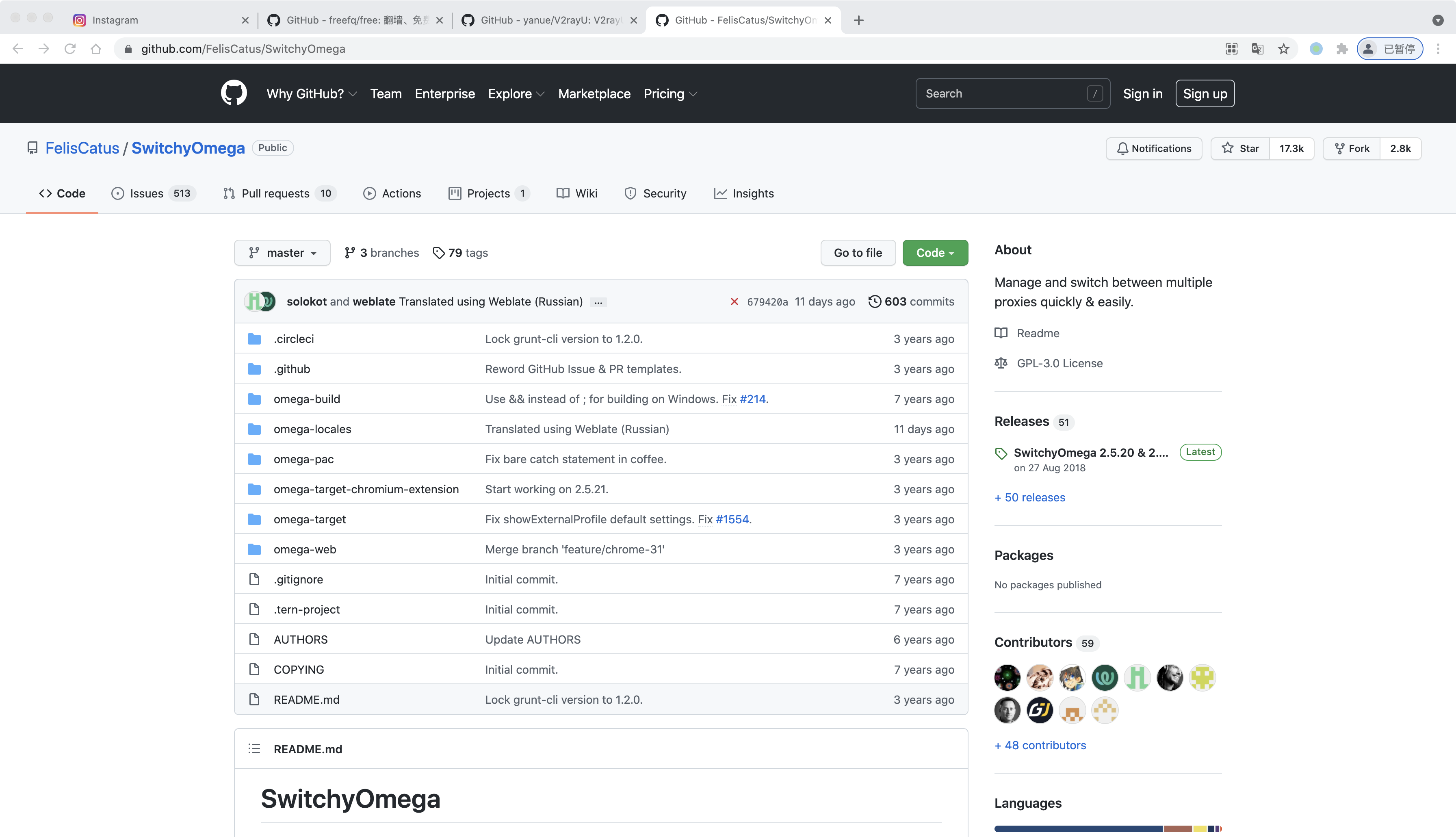Image resolution: width=1456 pixels, height=837 pixels.
Task: Switch to the Security tab
Action: pyautogui.click(x=655, y=193)
